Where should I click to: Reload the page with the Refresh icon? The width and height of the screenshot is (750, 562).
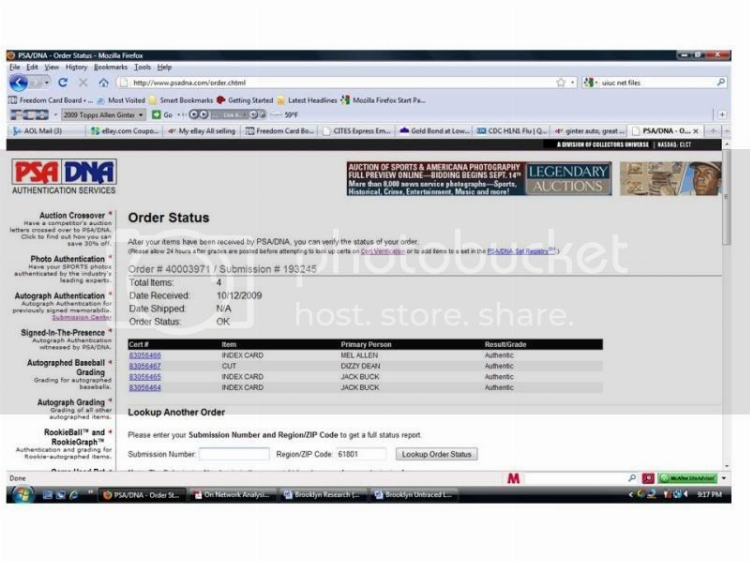(x=63, y=83)
